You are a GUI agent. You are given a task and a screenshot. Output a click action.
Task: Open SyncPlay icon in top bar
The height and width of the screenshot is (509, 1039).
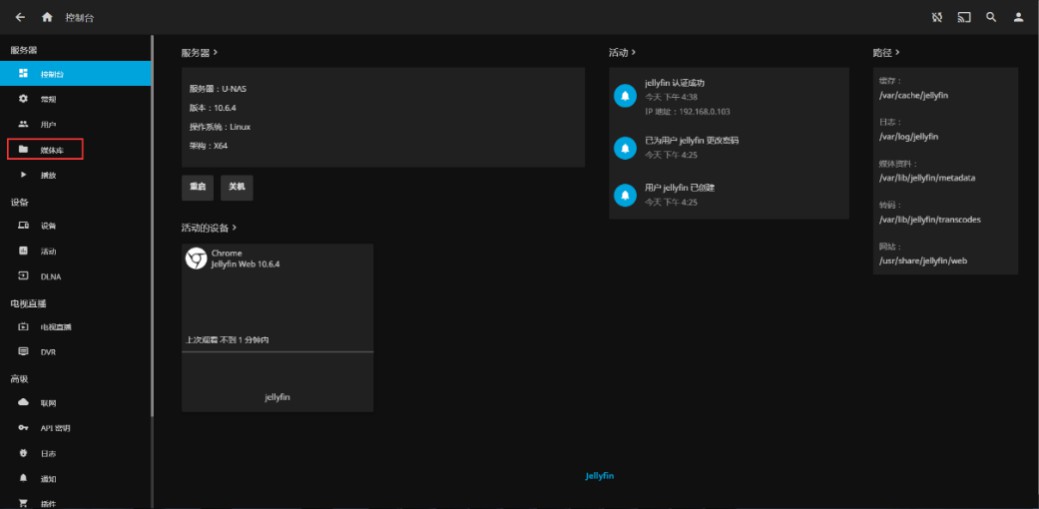(x=937, y=18)
